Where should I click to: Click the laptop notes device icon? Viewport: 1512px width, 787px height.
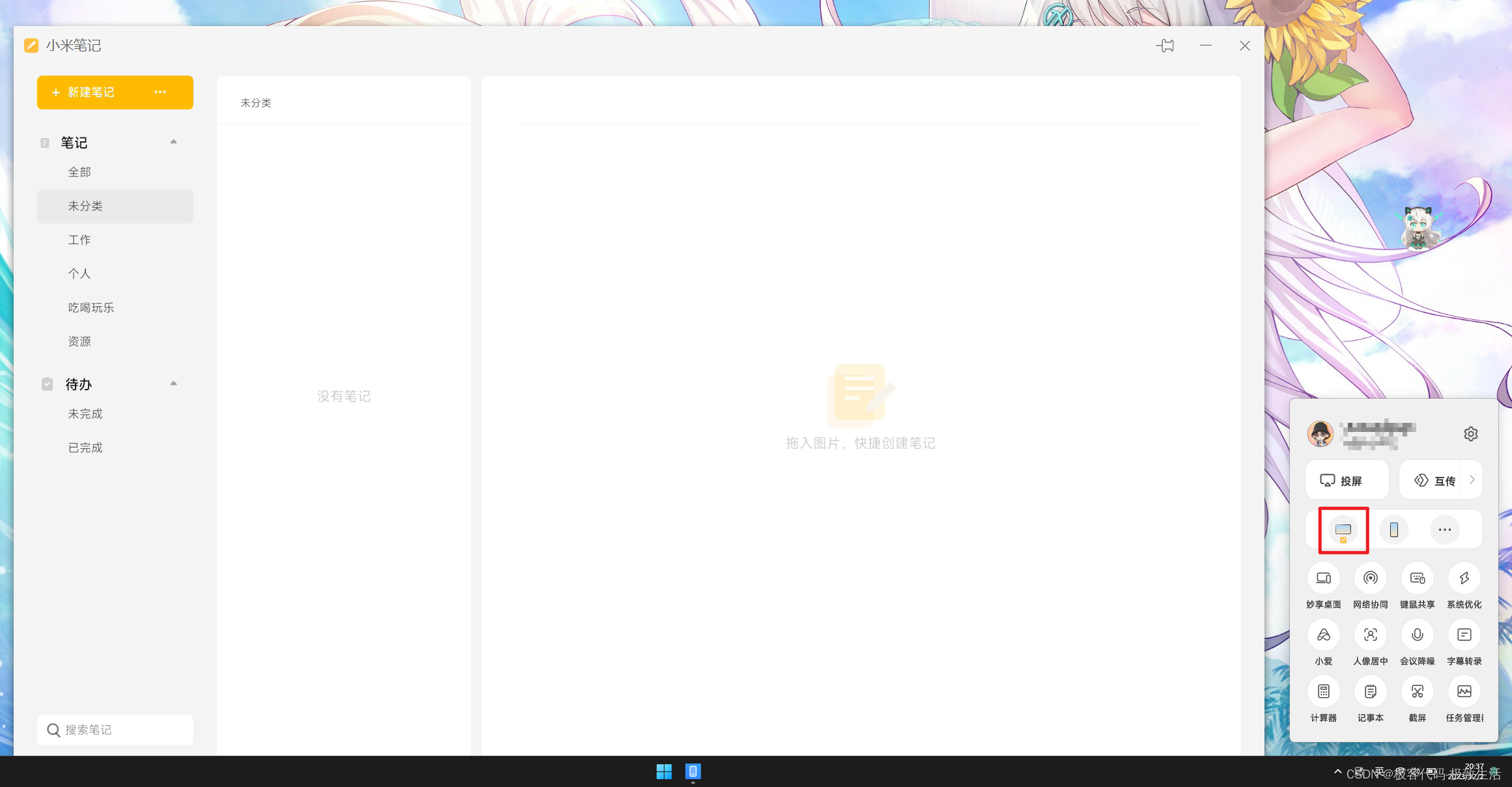pyautogui.click(x=1343, y=530)
